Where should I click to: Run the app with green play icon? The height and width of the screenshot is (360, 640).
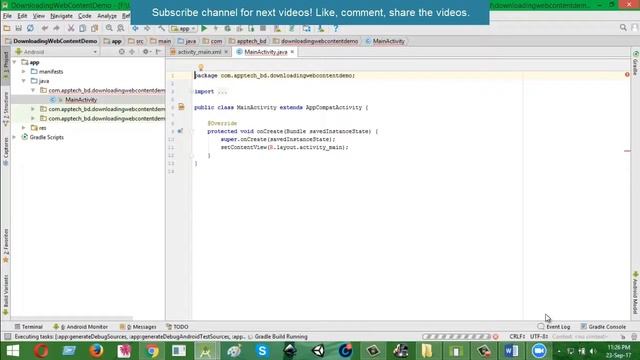point(204,29)
